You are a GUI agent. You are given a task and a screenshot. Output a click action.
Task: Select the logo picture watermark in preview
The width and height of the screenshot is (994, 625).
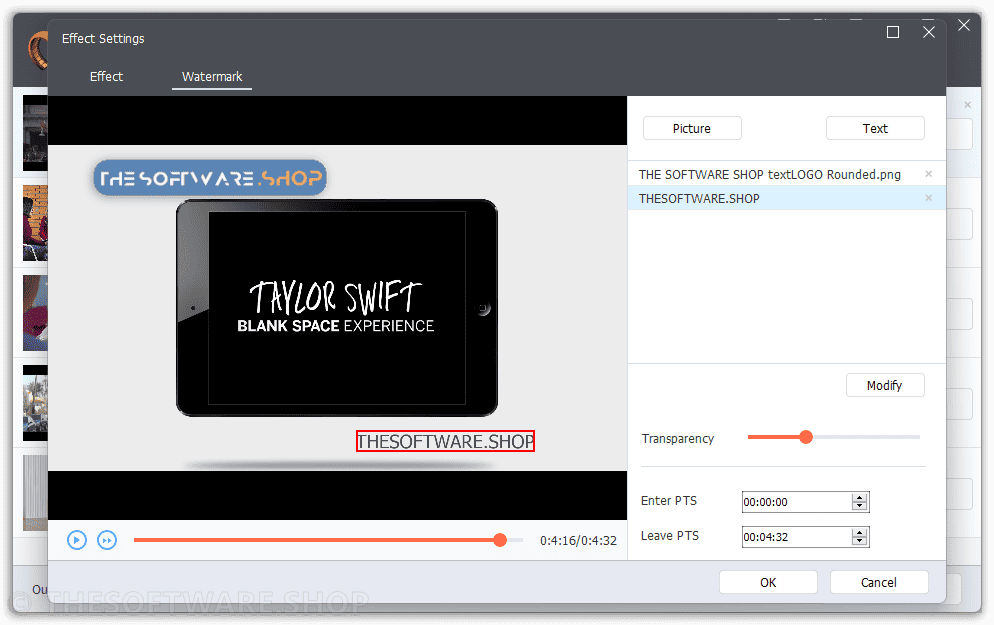tap(210, 178)
